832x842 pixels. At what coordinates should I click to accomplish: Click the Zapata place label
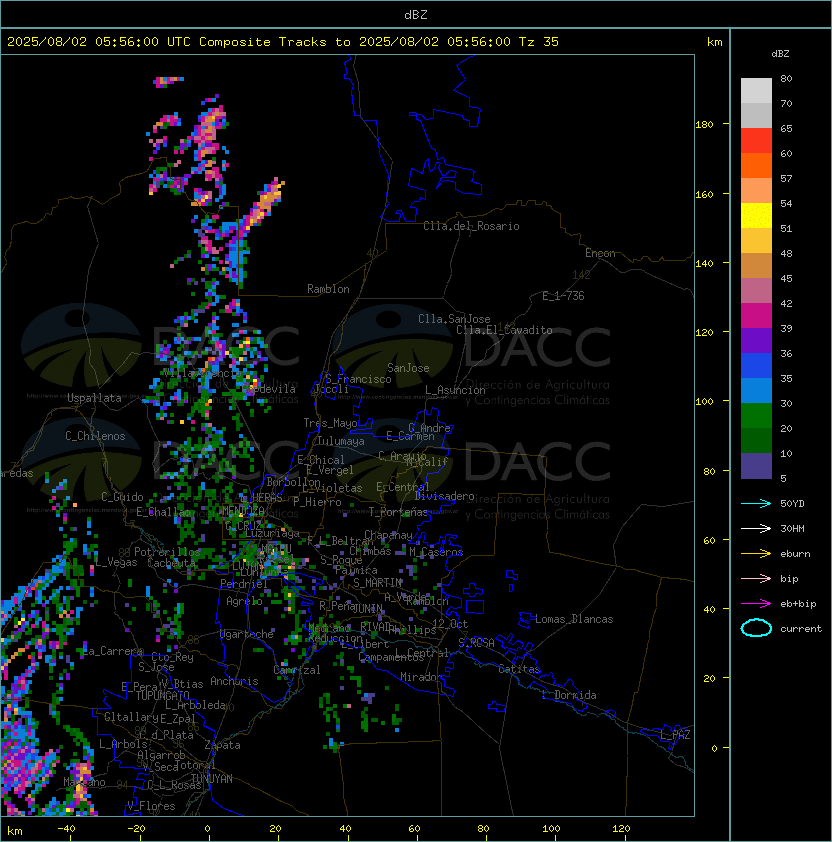[x=222, y=745]
